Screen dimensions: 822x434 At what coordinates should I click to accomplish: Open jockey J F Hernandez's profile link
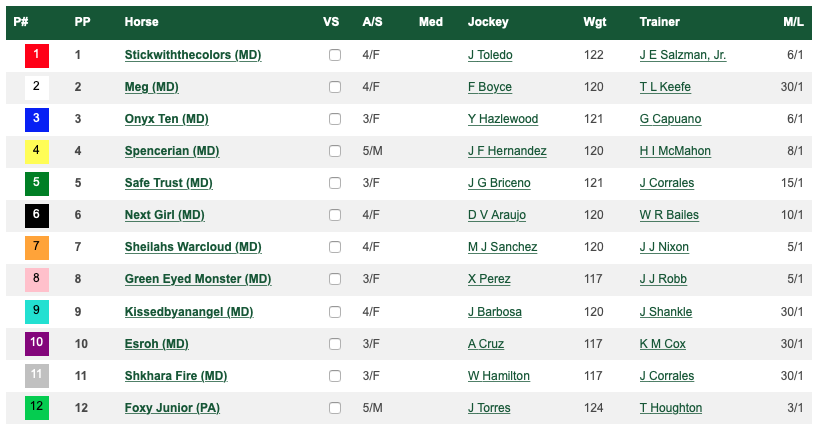tap(507, 151)
